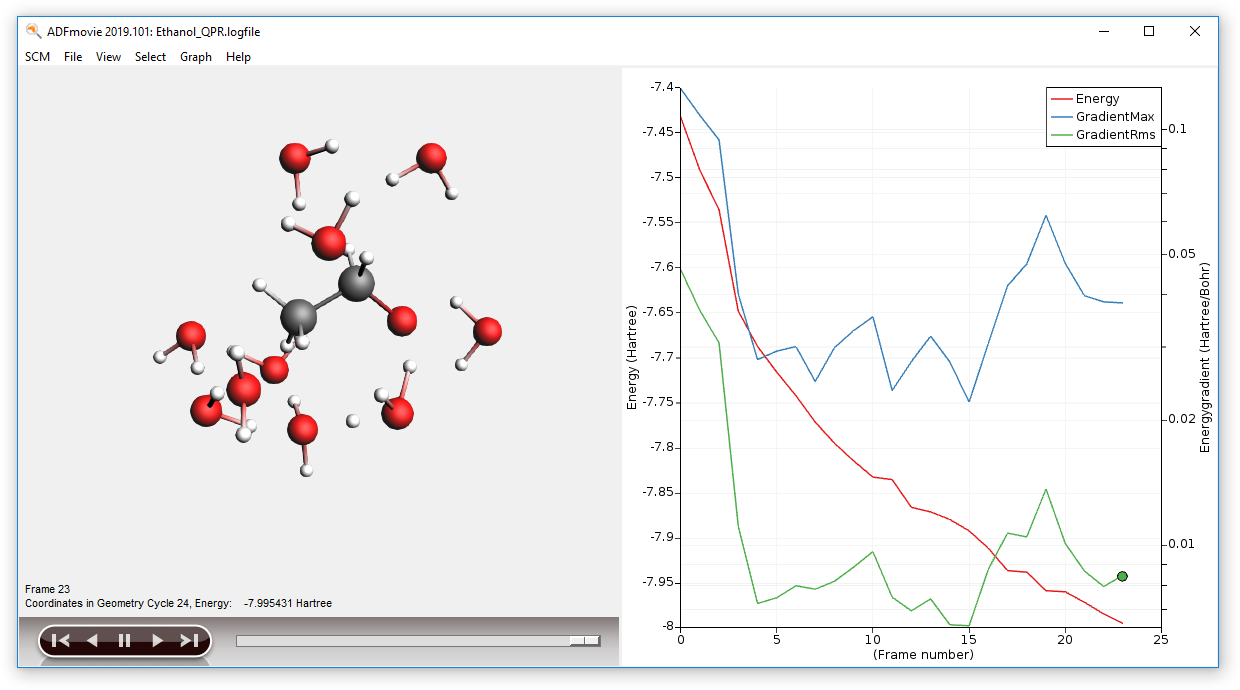Open the Graph menu
The width and height of the screenshot is (1240, 690).
pos(196,57)
